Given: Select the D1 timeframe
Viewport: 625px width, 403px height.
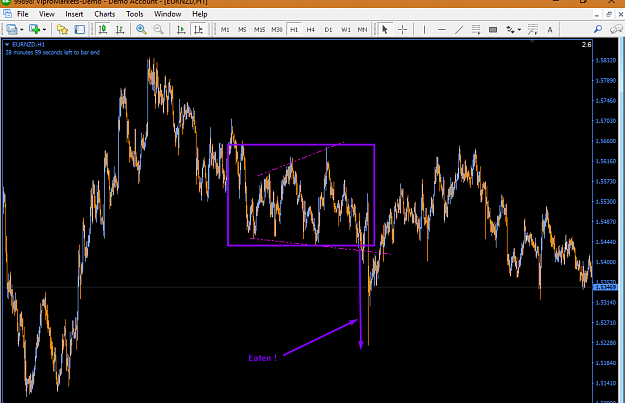Looking at the screenshot, I should 328,29.
